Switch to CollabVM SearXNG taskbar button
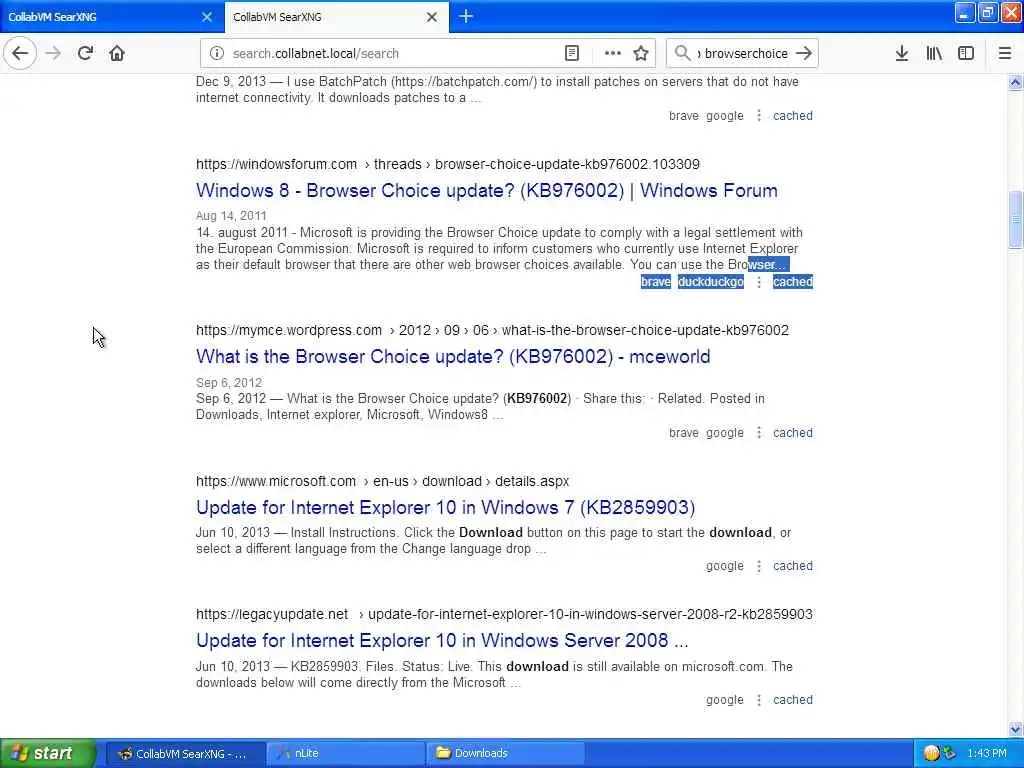 [185, 754]
